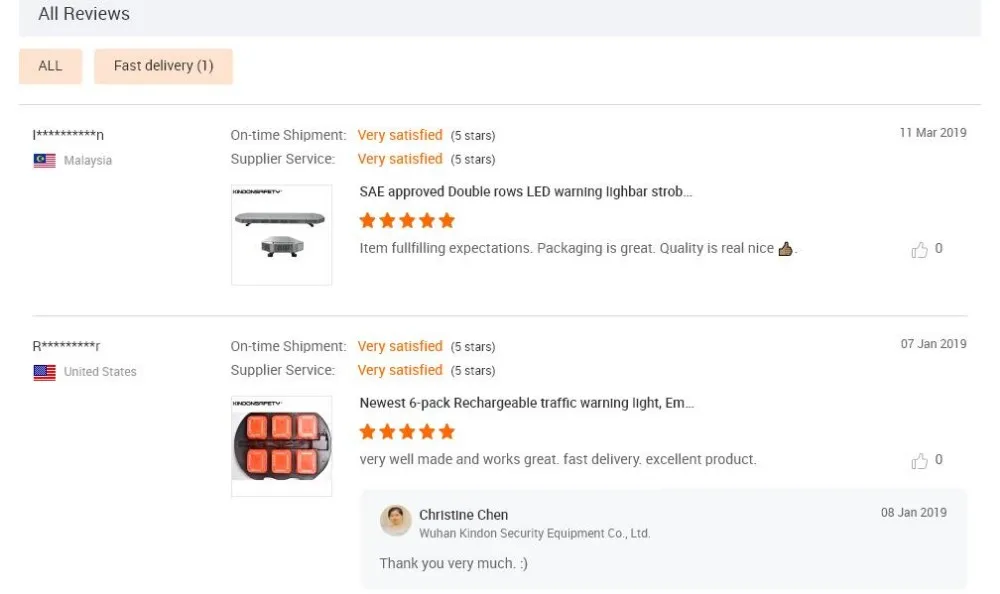Click the star rating on traffic light review
The width and height of the screenshot is (1000, 594).
pyautogui.click(x=407, y=432)
